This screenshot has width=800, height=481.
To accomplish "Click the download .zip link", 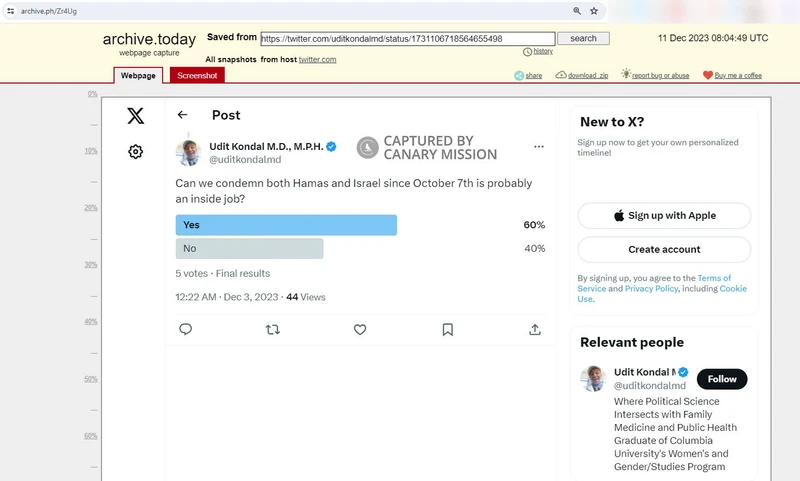I will pyautogui.click(x=581, y=75).
